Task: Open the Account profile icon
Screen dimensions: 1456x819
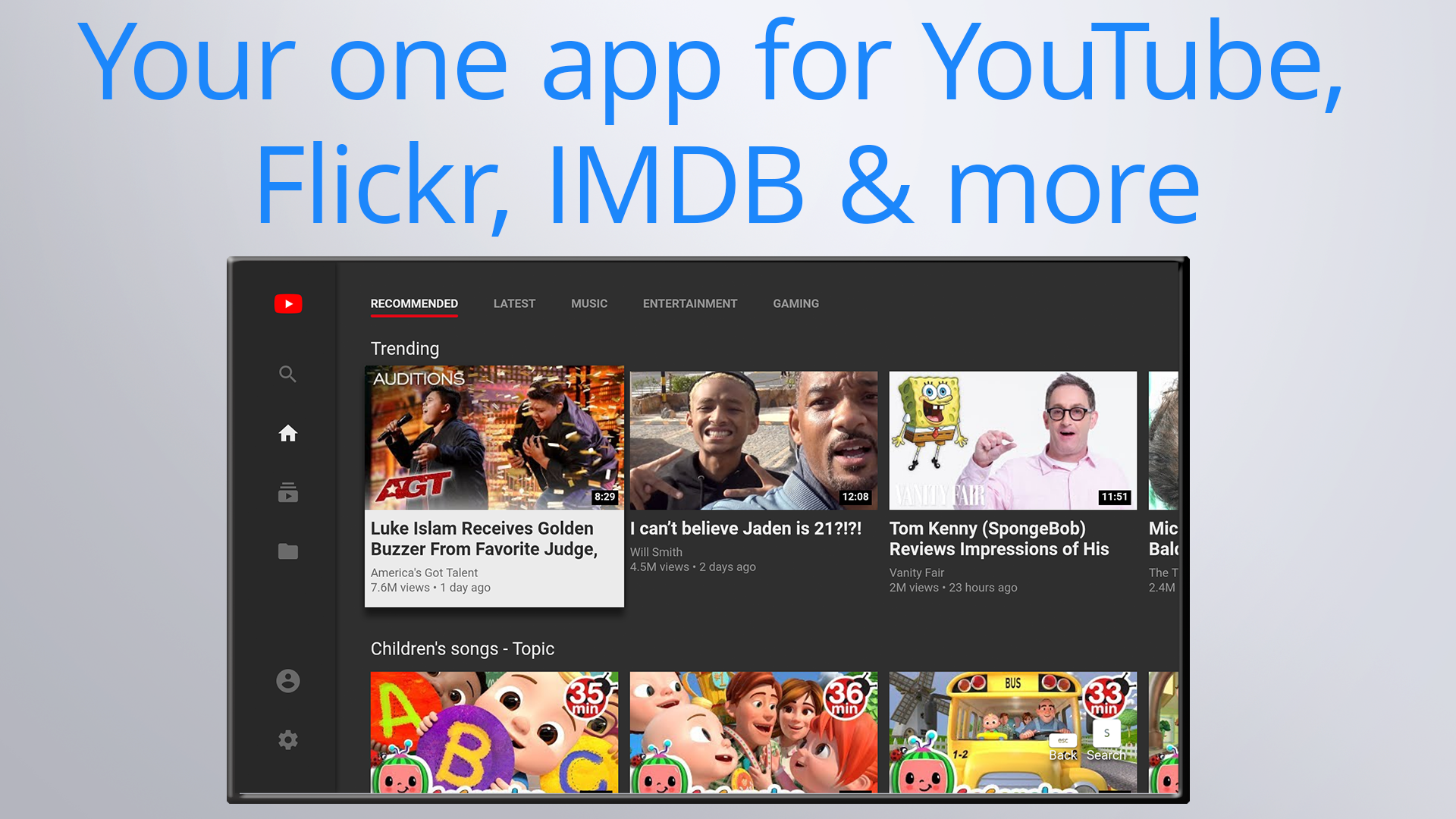Action: click(287, 681)
